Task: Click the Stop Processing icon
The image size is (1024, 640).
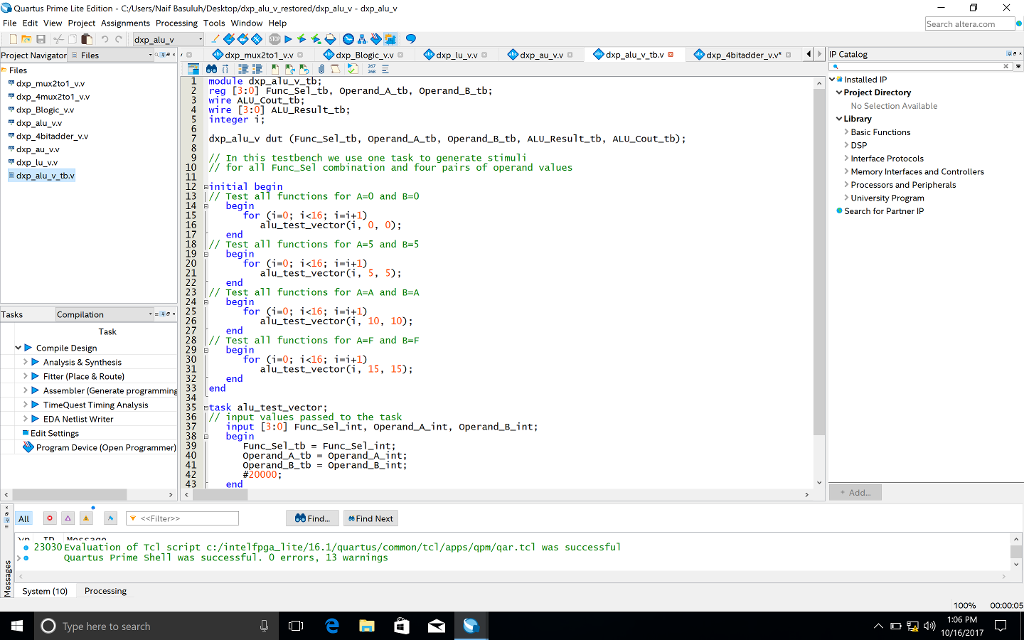Action: click(274, 39)
